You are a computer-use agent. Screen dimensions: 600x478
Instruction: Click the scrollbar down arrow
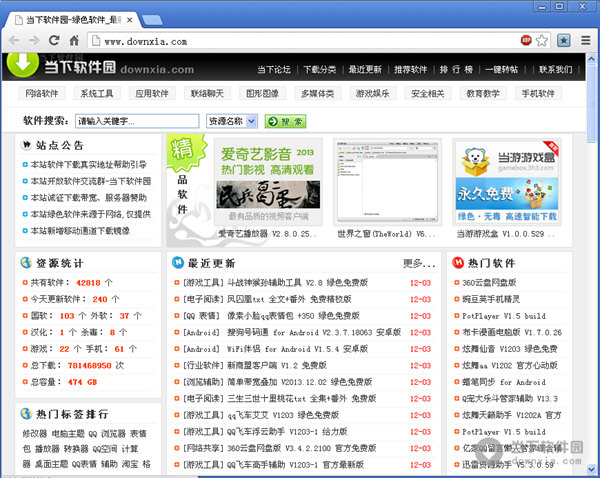click(x=591, y=469)
